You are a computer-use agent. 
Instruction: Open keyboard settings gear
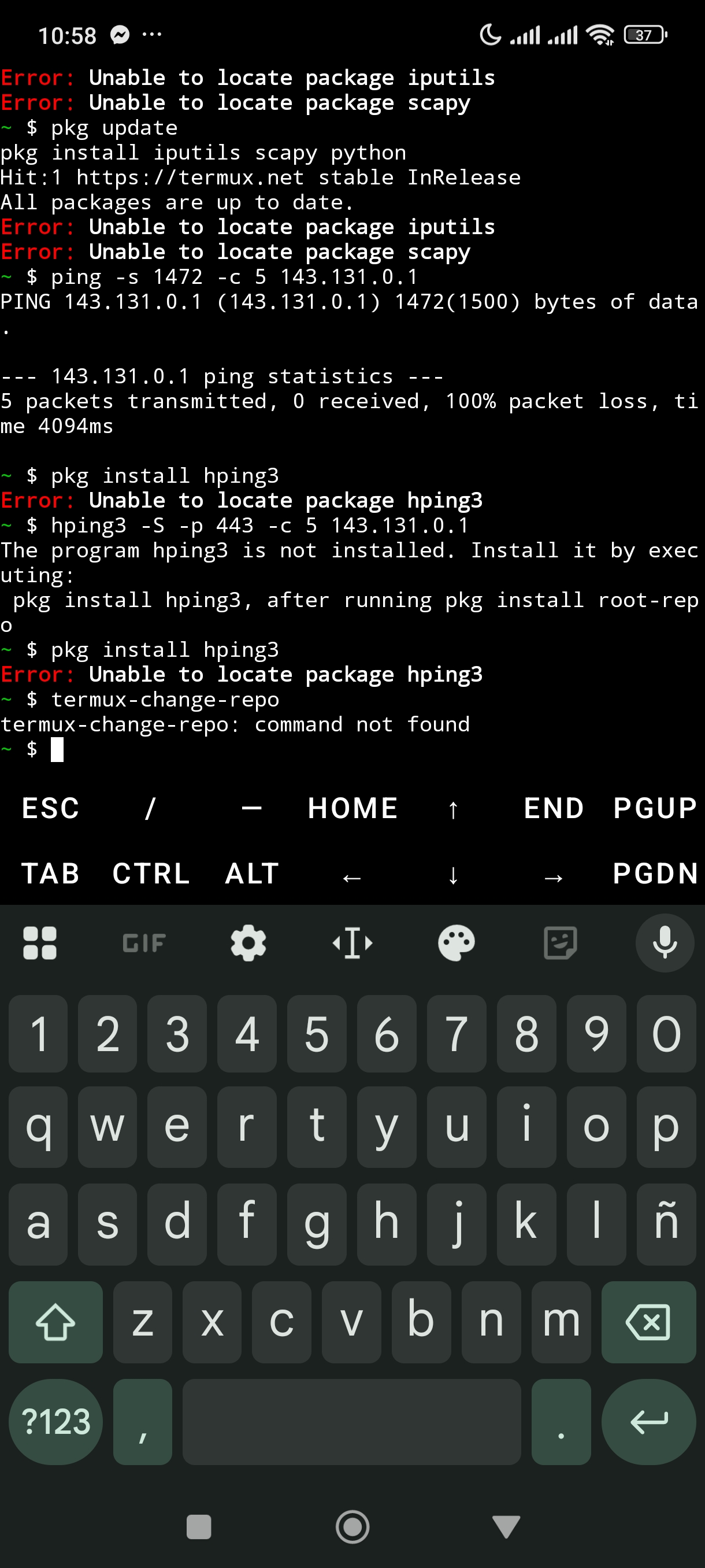[248, 943]
